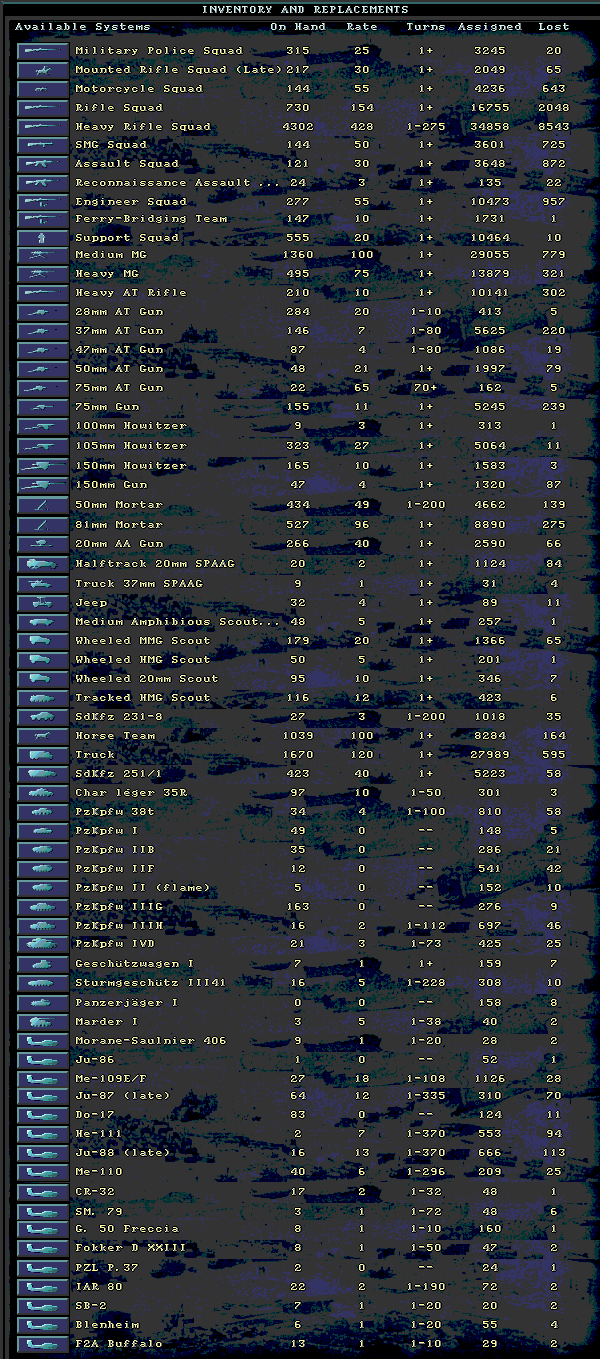Select the Engineer Squad icon

tap(42, 201)
